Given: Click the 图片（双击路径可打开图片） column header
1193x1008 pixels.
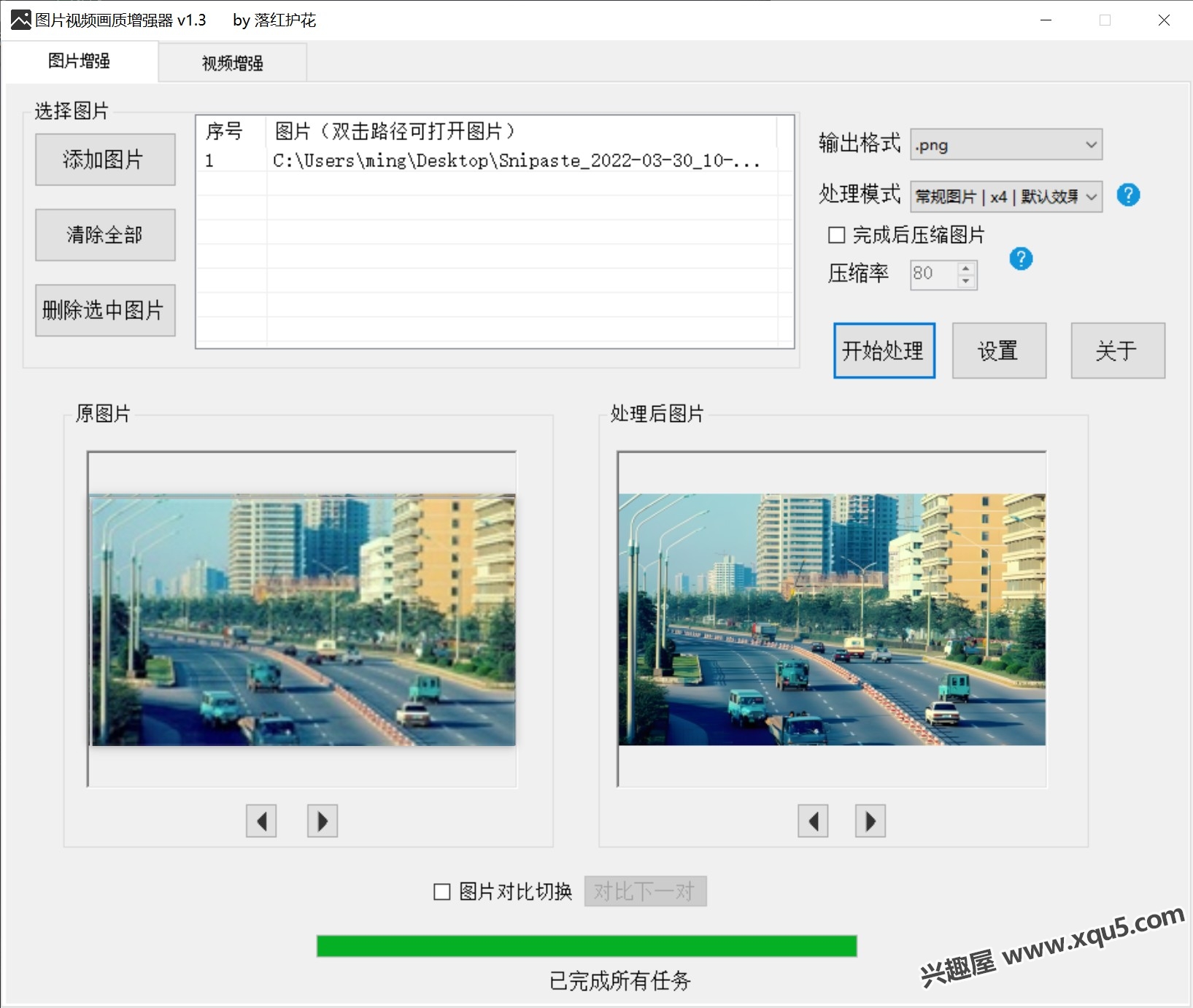Looking at the screenshot, I should tap(521, 131).
